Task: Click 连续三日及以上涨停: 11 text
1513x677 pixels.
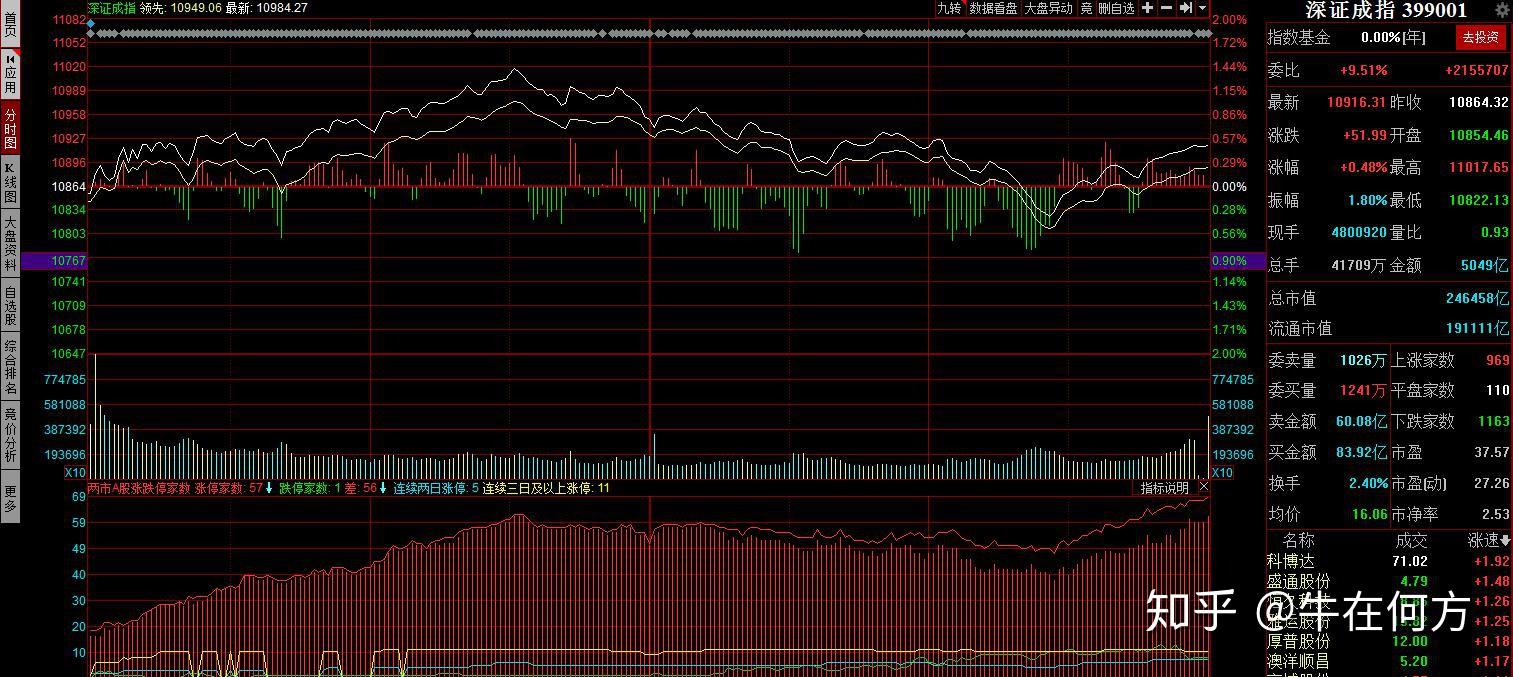Action: point(546,488)
